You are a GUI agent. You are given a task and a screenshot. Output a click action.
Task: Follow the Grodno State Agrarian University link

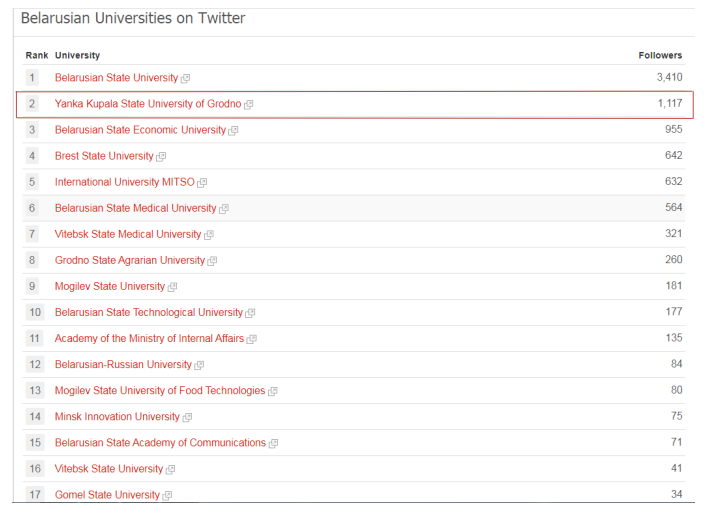click(x=130, y=260)
